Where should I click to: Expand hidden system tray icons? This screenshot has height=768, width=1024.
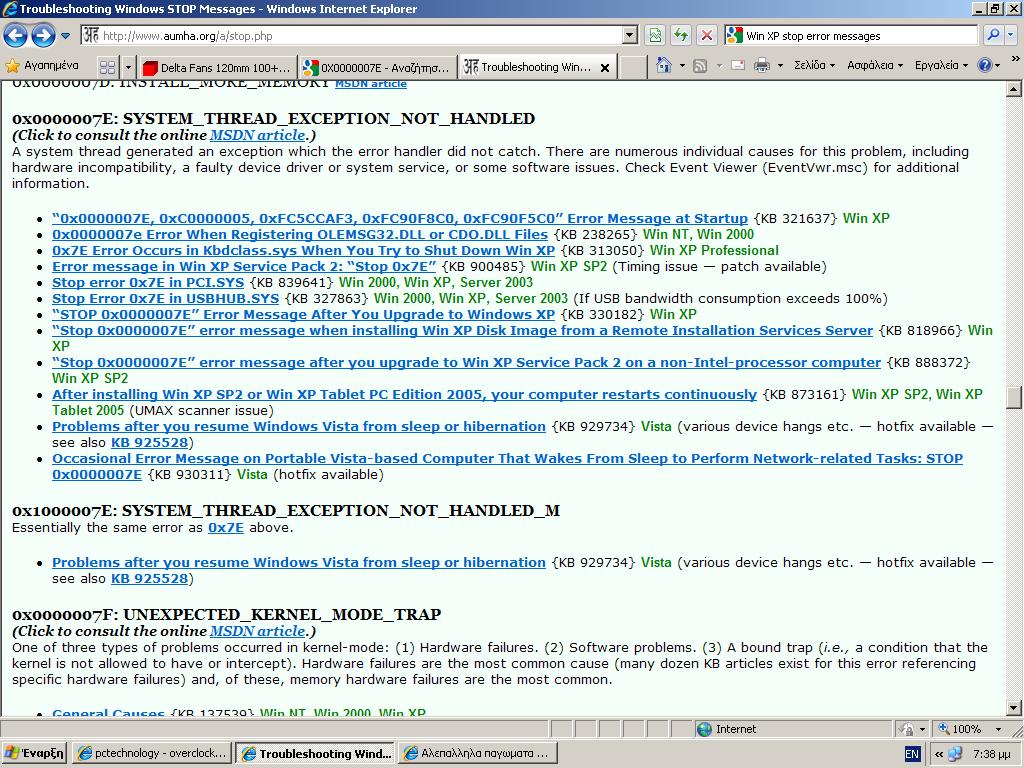click(x=938, y=754)
